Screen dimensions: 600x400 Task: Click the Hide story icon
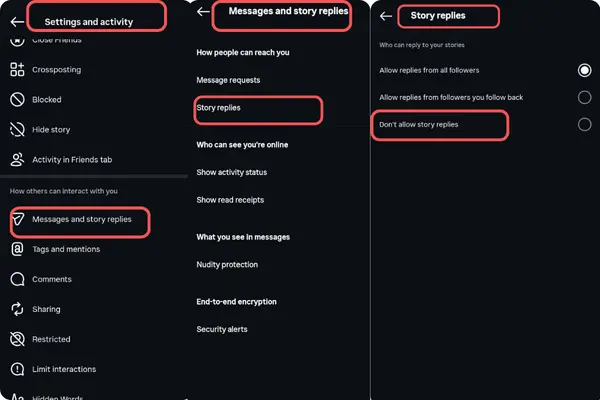coord(17,130)
